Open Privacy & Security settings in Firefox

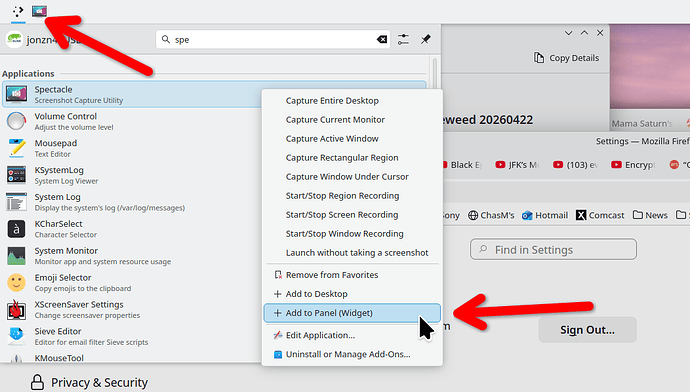point(89,382)
